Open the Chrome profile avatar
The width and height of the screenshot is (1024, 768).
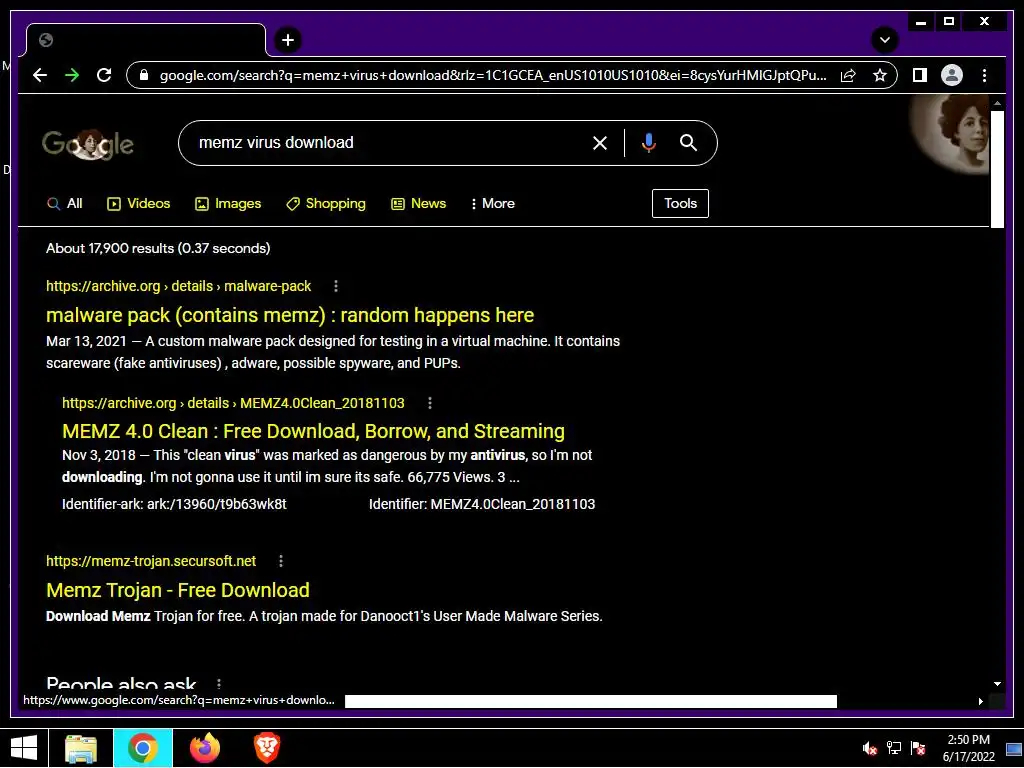pos(952,75)
